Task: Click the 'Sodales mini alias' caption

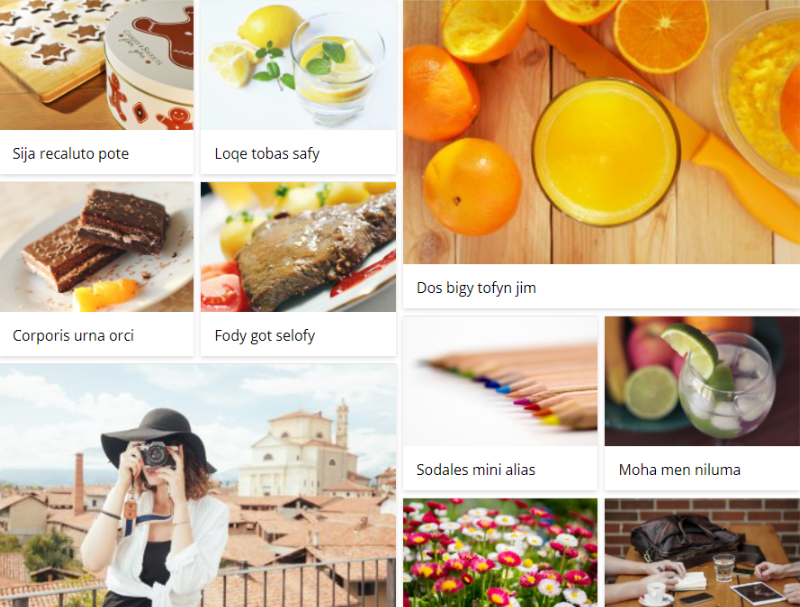Action: (476, 470)
